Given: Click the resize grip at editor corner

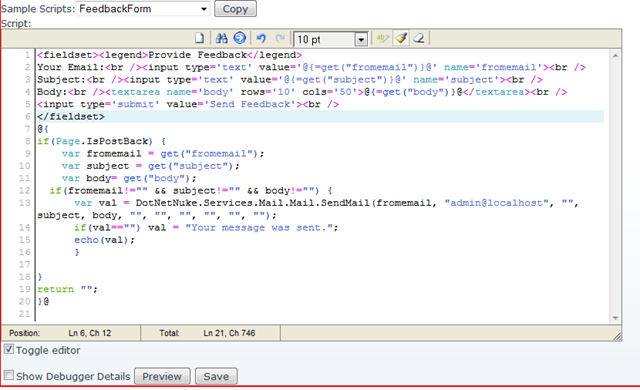Looking at the screenshot, I should [617, 336].
